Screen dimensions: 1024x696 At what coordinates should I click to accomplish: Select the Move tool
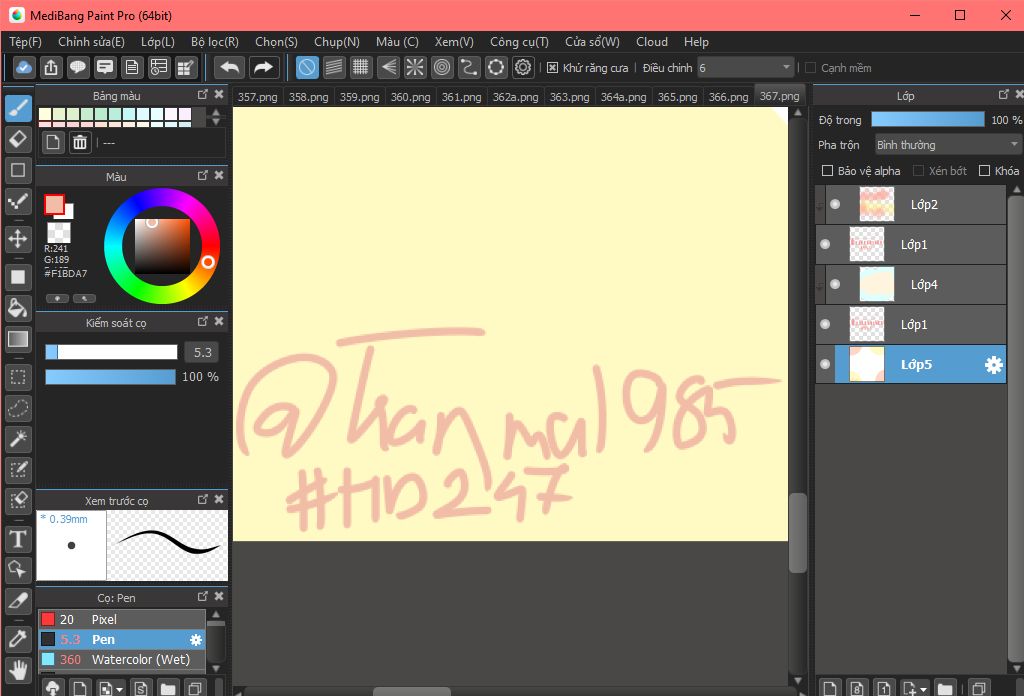18,238
